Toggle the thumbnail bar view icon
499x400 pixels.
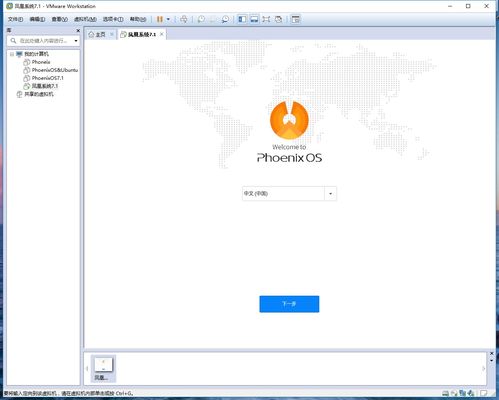pos(254,19)
